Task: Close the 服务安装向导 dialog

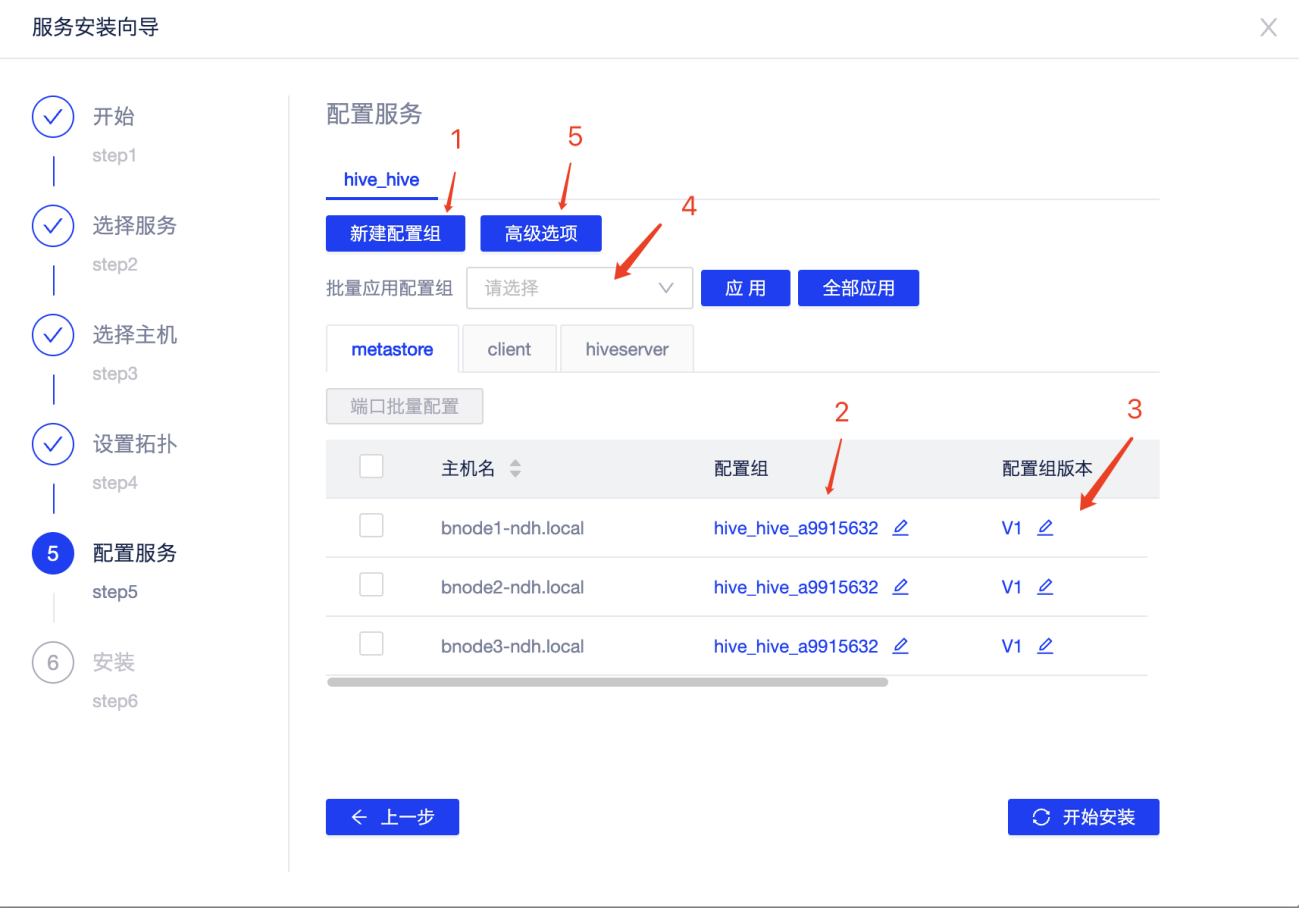Action: pyautogui.click(x=1268, y=28)
